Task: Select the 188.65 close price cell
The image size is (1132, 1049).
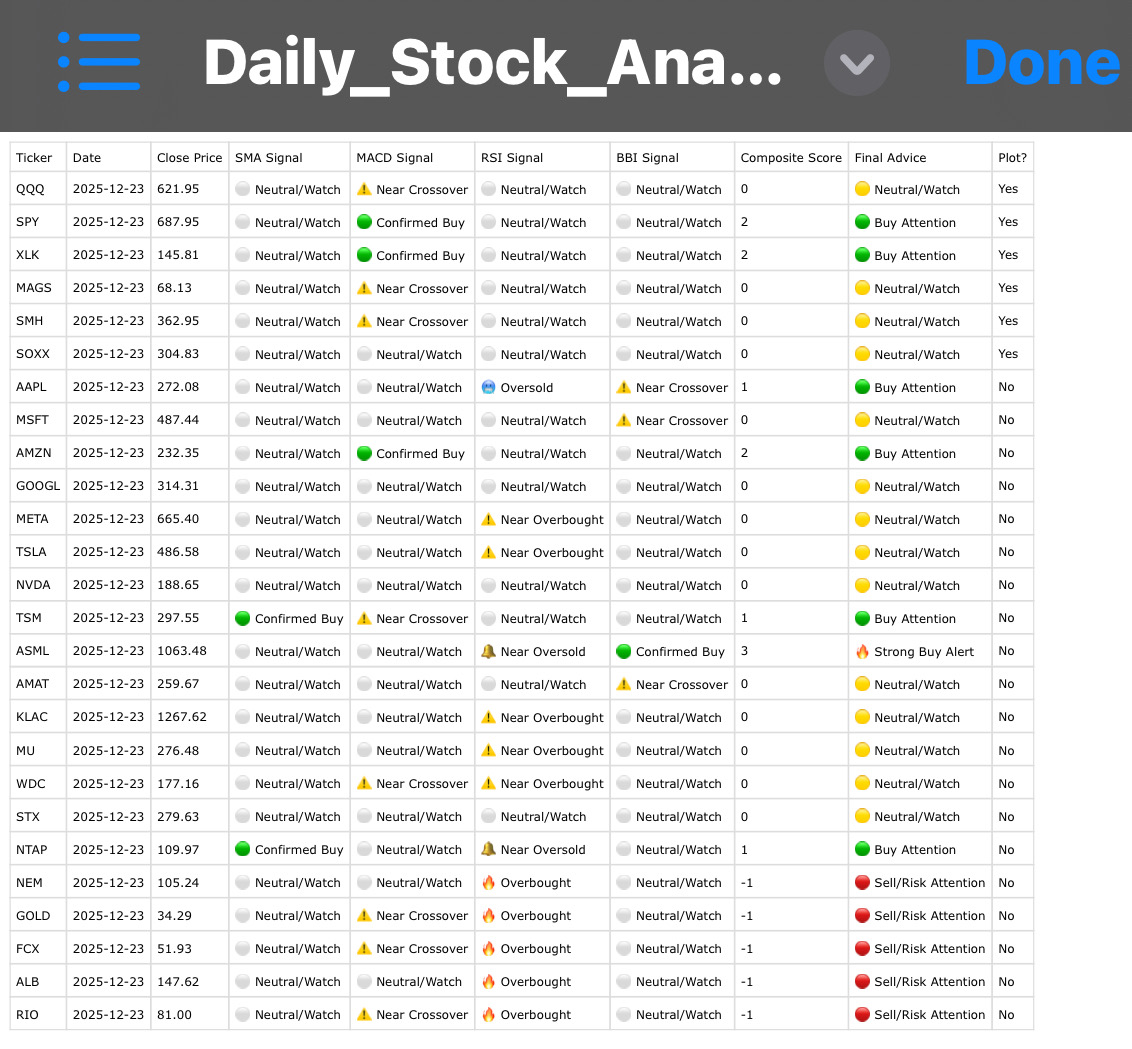Action: point(190,585)
